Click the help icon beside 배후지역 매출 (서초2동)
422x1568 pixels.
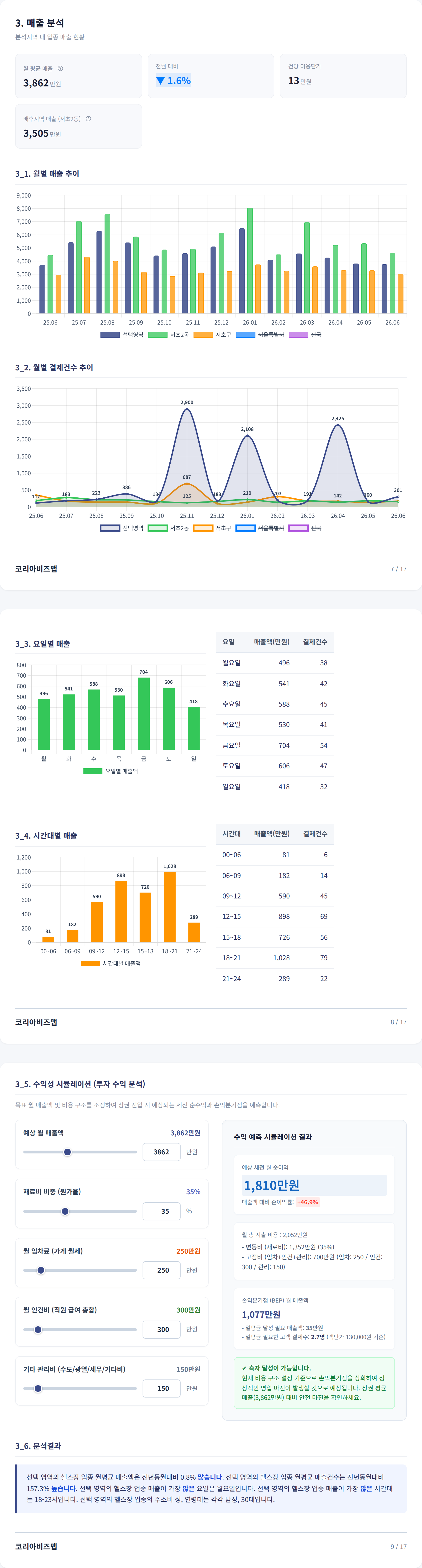click(x=88, y=119)
